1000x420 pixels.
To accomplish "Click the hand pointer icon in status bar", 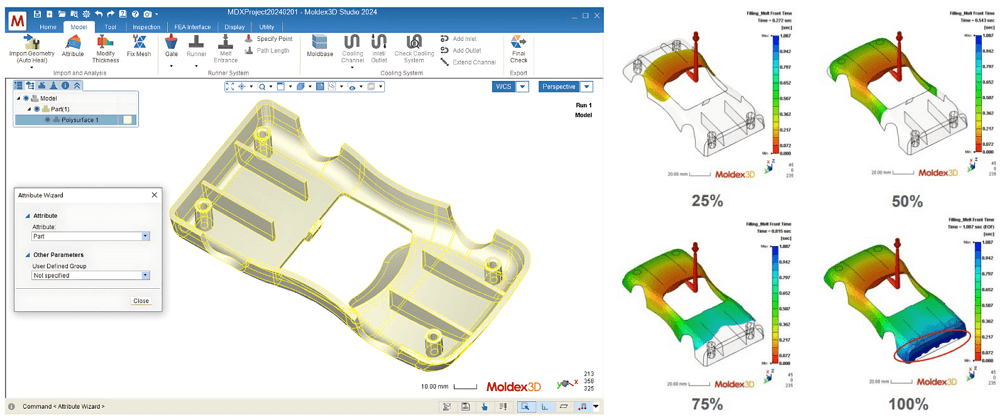I will pos(485,406).
